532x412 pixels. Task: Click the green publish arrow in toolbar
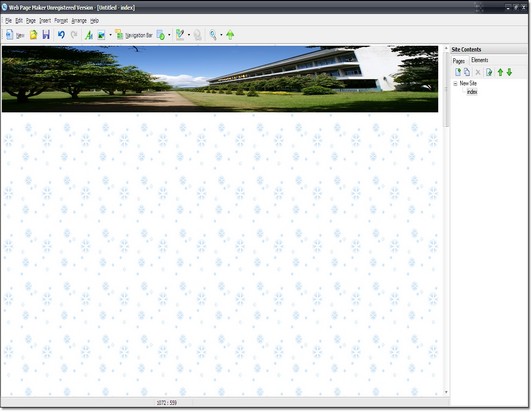click(230, 35)
